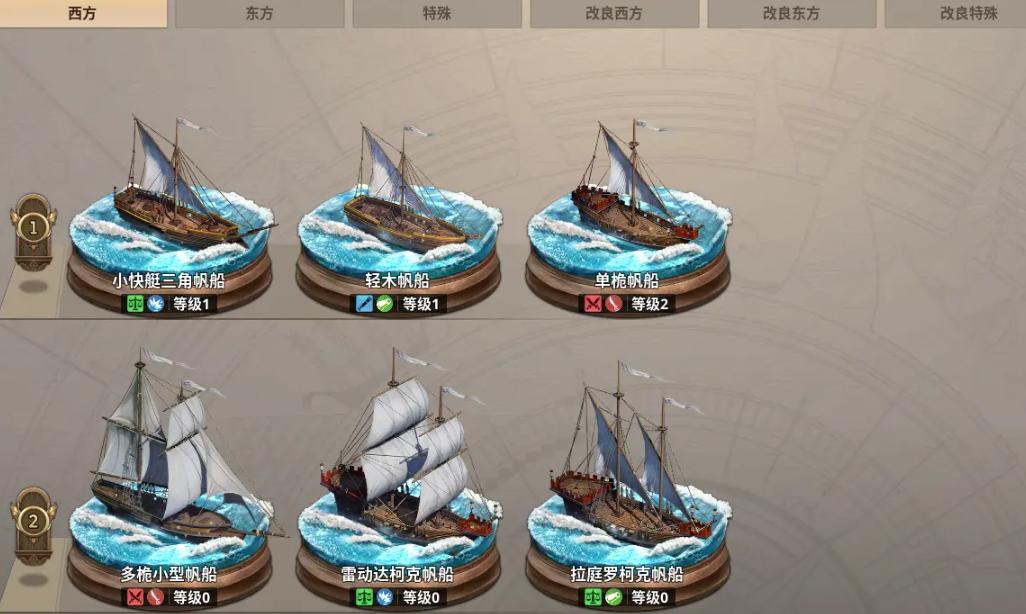This screenshot has height=614, width=1026.
Task: Click green scales icon under 小快艇三角帆船
Action: 135,304
